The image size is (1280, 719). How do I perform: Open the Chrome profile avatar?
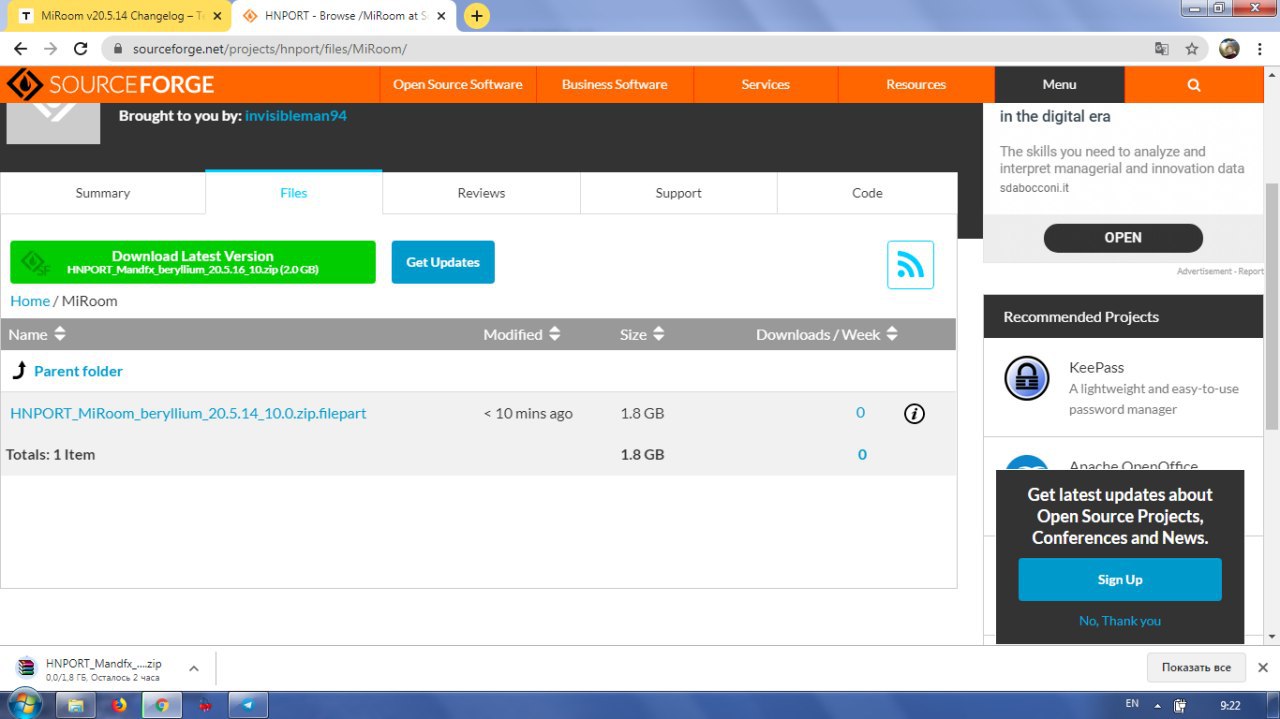click(1230, 49)
